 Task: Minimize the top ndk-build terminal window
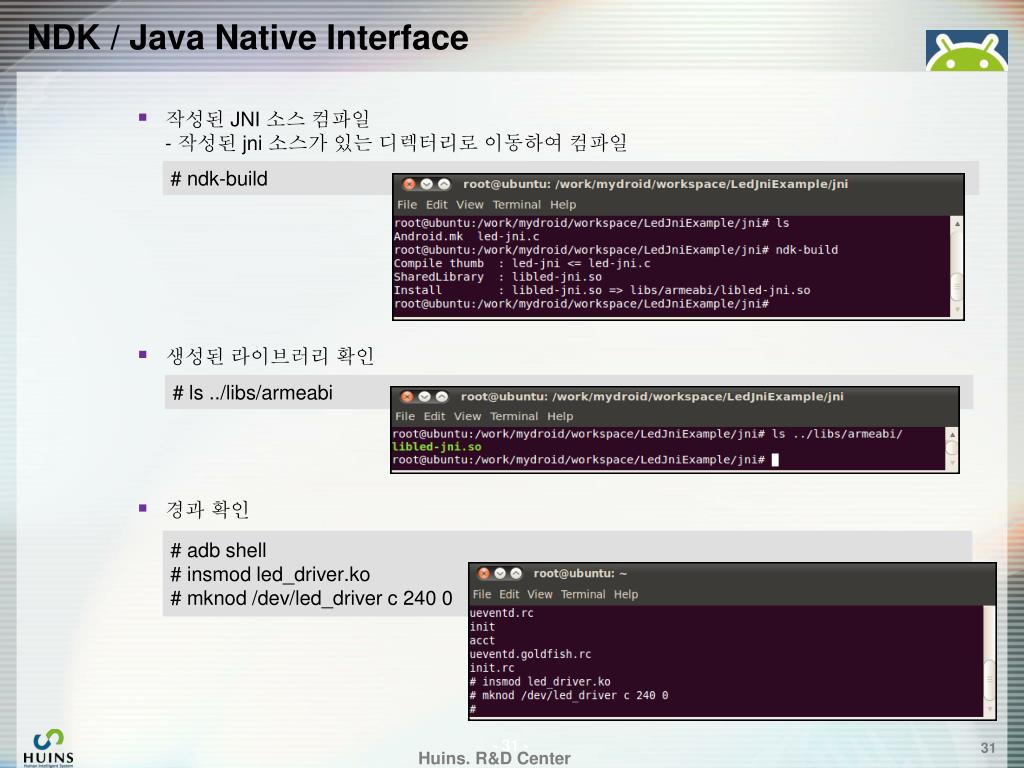pos(426,184)
